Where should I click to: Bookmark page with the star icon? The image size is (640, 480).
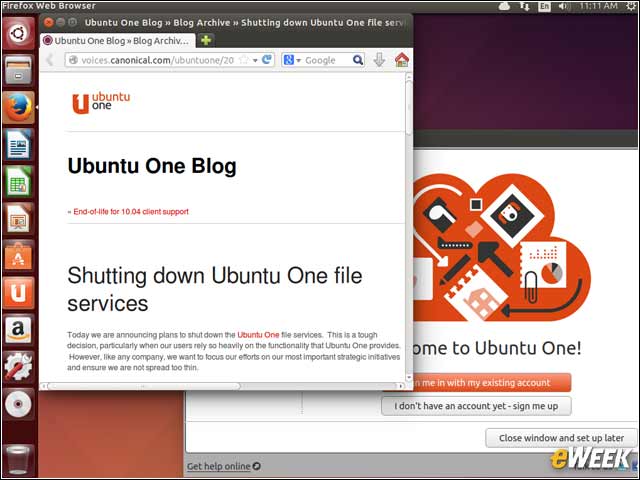click(244, 60)
